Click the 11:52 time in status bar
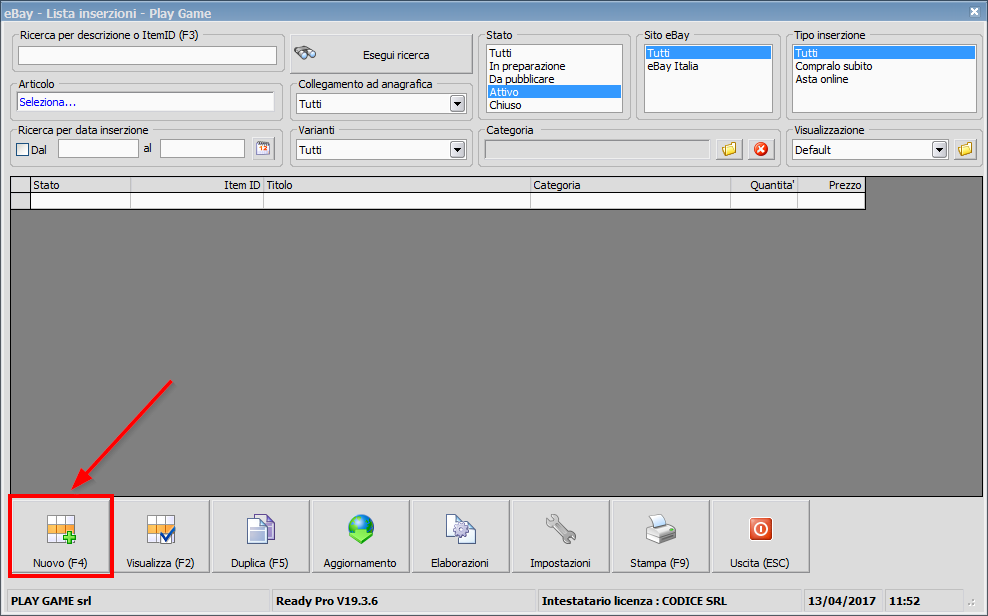The height and width of the screenshot is (616, 988). click(904, 601)
